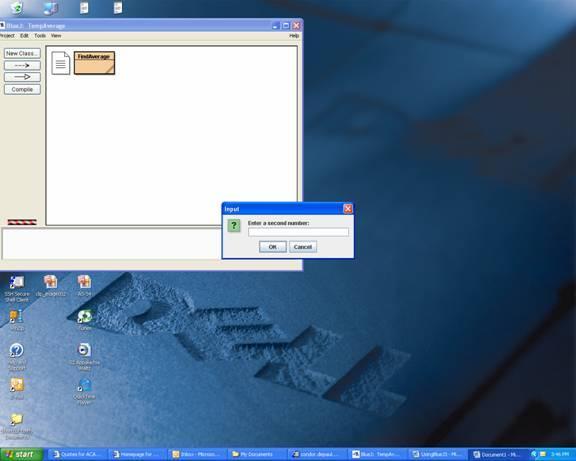Click the striped work indicator bar
This screenshot has height=461, width=576.
pos(22,222)
